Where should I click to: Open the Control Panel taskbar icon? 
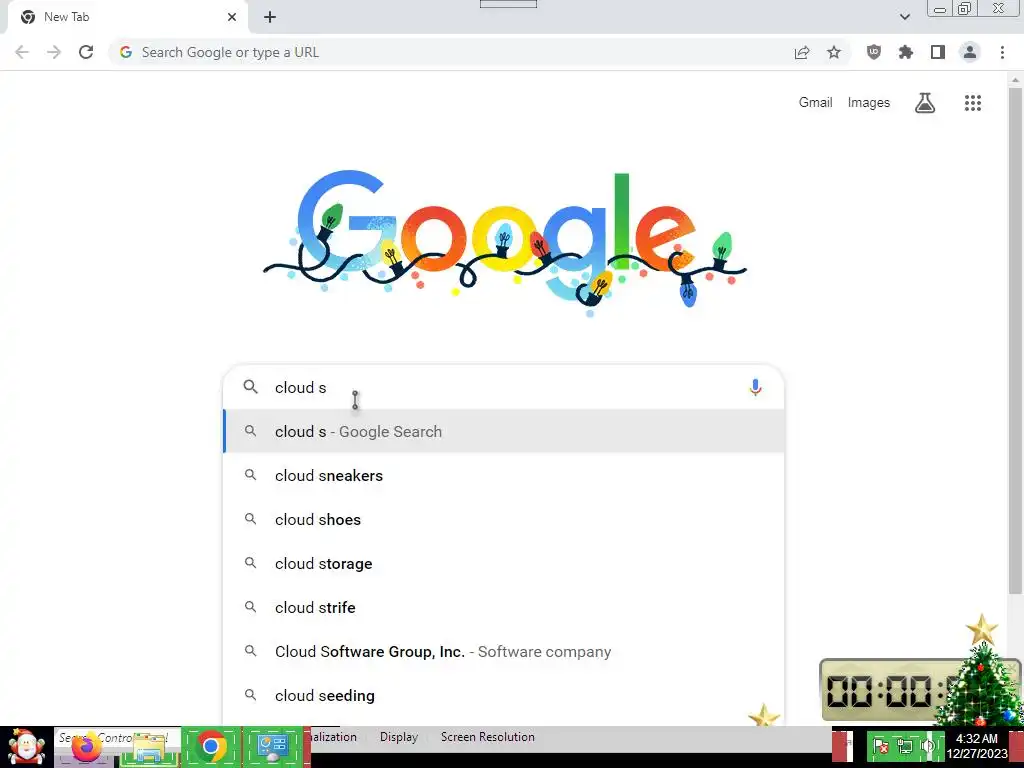(273, 747)
